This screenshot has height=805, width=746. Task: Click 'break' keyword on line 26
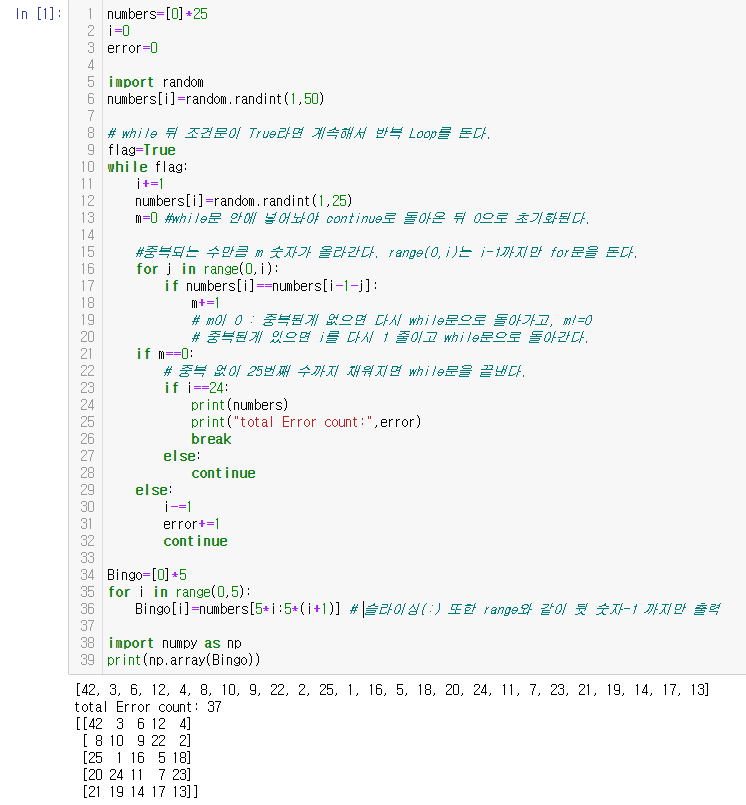[211, 439]
